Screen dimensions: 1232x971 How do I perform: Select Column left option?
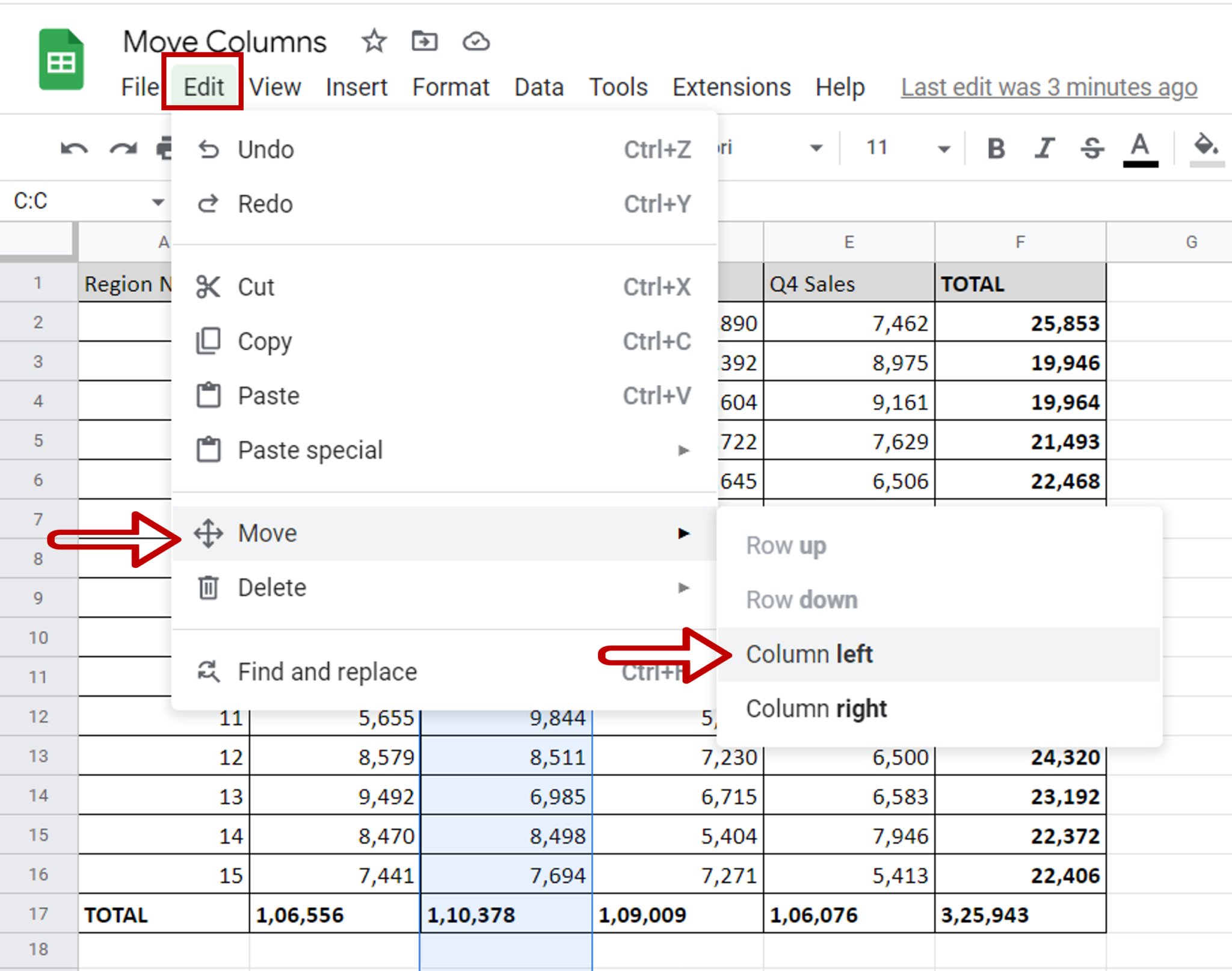pyautogui.click(x=939, y=654)
